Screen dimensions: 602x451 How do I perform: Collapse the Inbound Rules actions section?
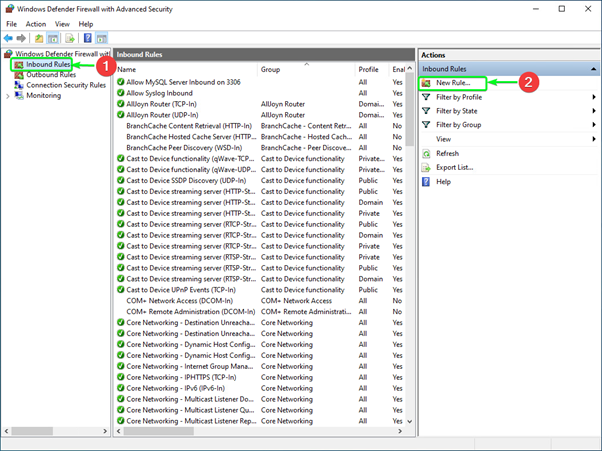click(594, 69)
